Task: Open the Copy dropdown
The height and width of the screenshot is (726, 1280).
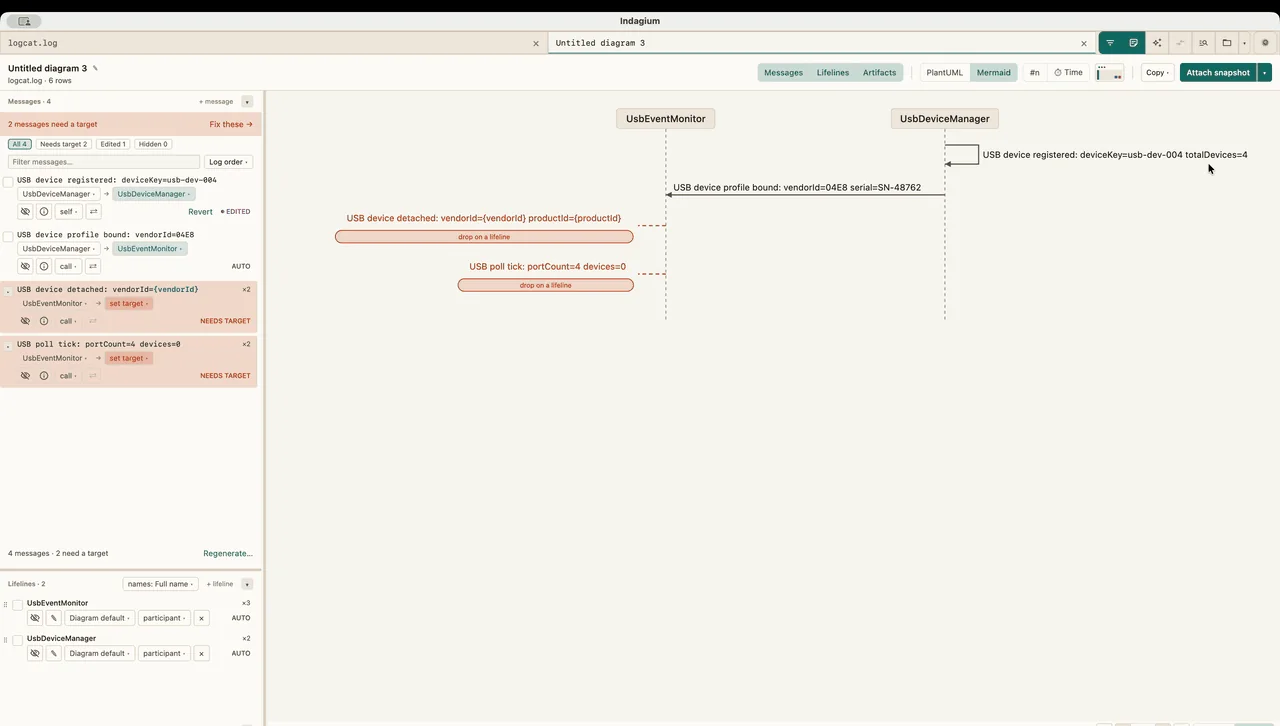Action: click(1157, 72)
